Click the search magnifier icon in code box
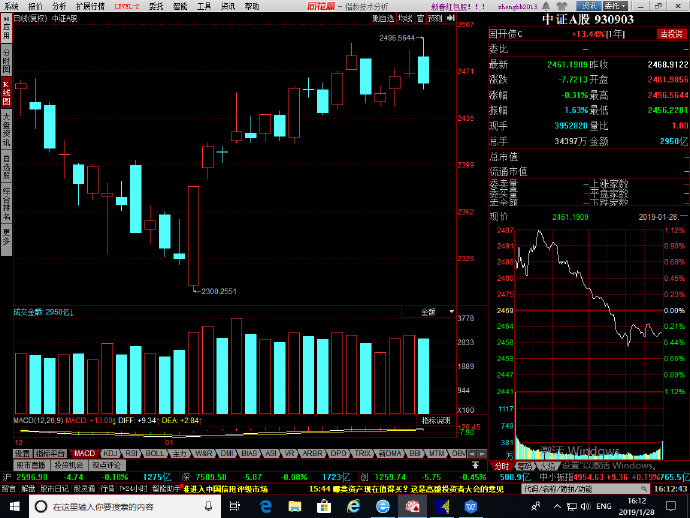Viewport: 690px width, 518px height. [x=644, y=489]
